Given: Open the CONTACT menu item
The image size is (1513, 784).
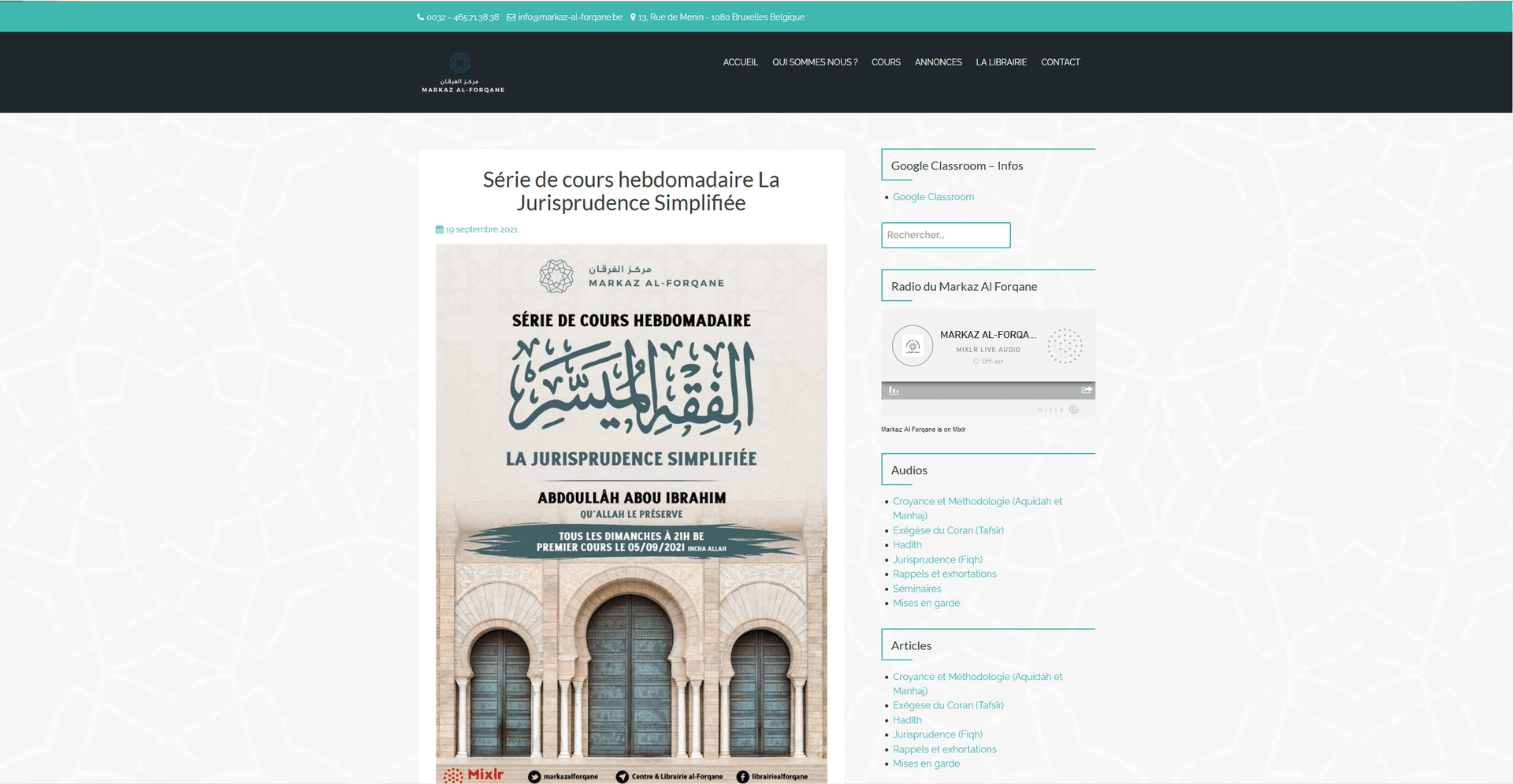Looking at the screenshot, I should click(1061, 62).
